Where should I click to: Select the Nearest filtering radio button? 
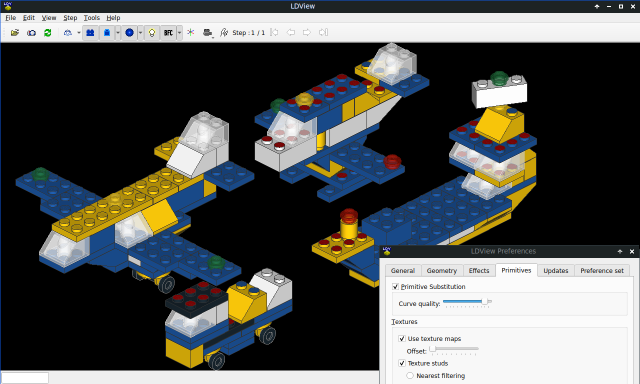coord(410,375)
